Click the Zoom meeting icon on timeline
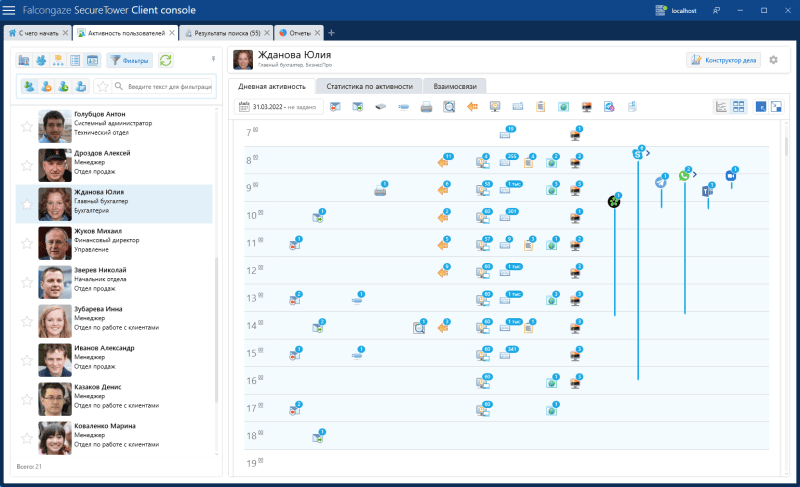 tap(731, 175)
